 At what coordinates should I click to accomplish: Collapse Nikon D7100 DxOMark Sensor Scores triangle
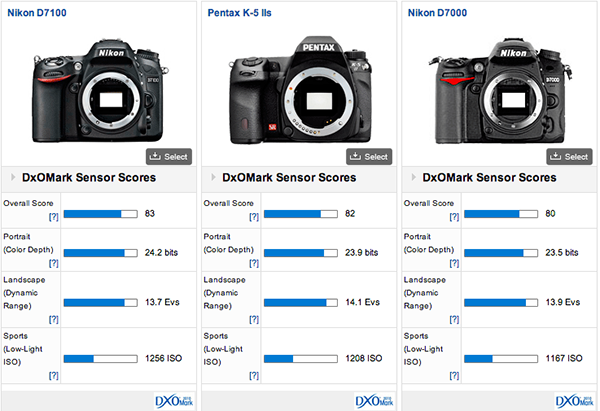[13, 177]
